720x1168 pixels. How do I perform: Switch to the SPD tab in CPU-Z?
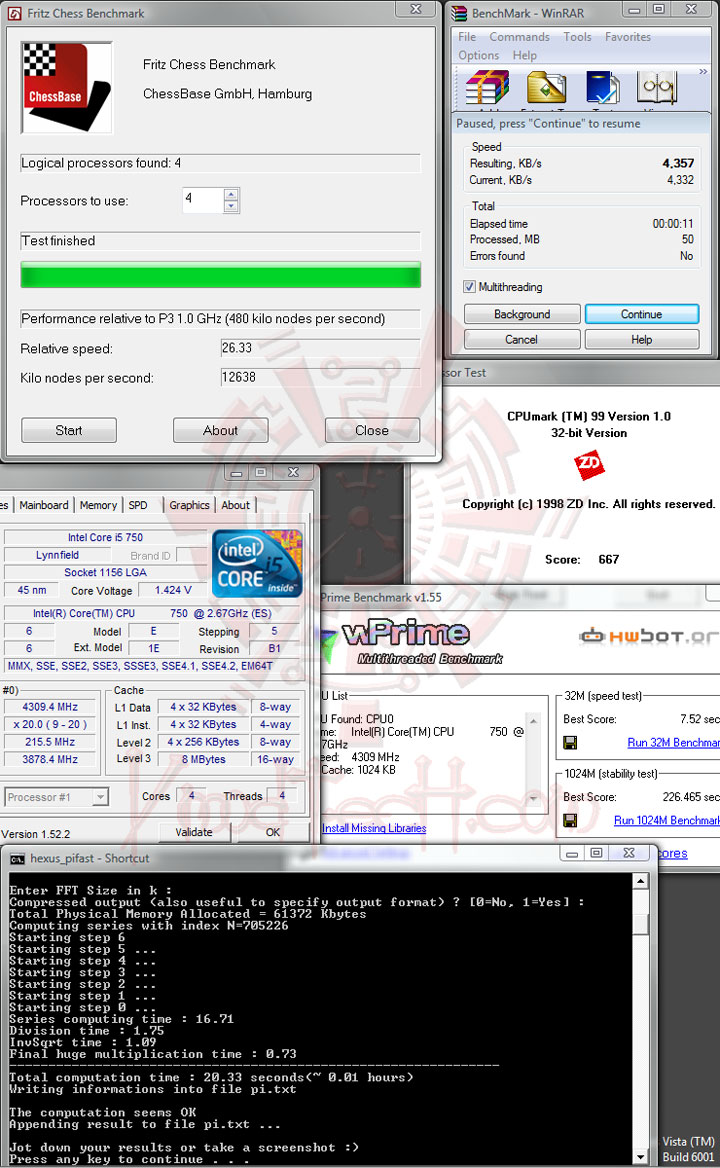click(138, 505)
